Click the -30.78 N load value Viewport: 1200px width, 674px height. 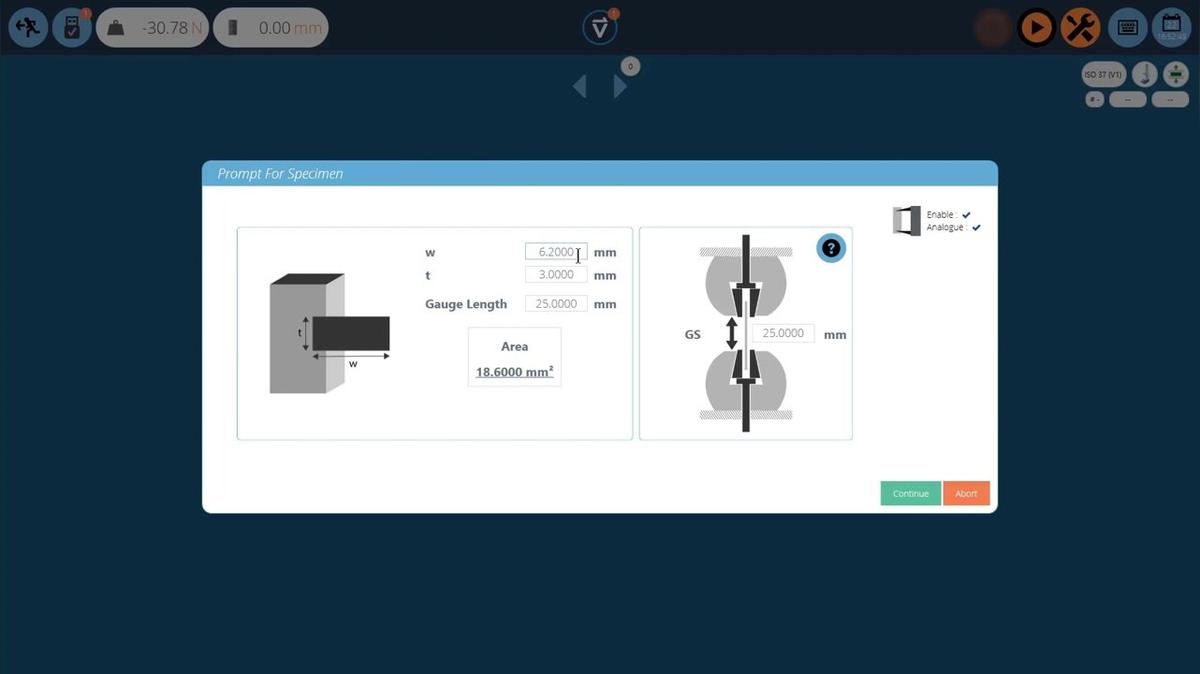click(x=172, y=28)
